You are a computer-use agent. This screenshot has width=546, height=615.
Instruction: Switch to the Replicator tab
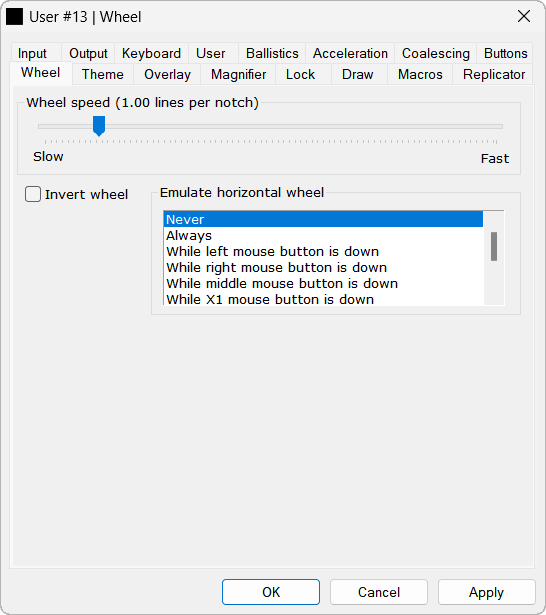coord(493,74)
